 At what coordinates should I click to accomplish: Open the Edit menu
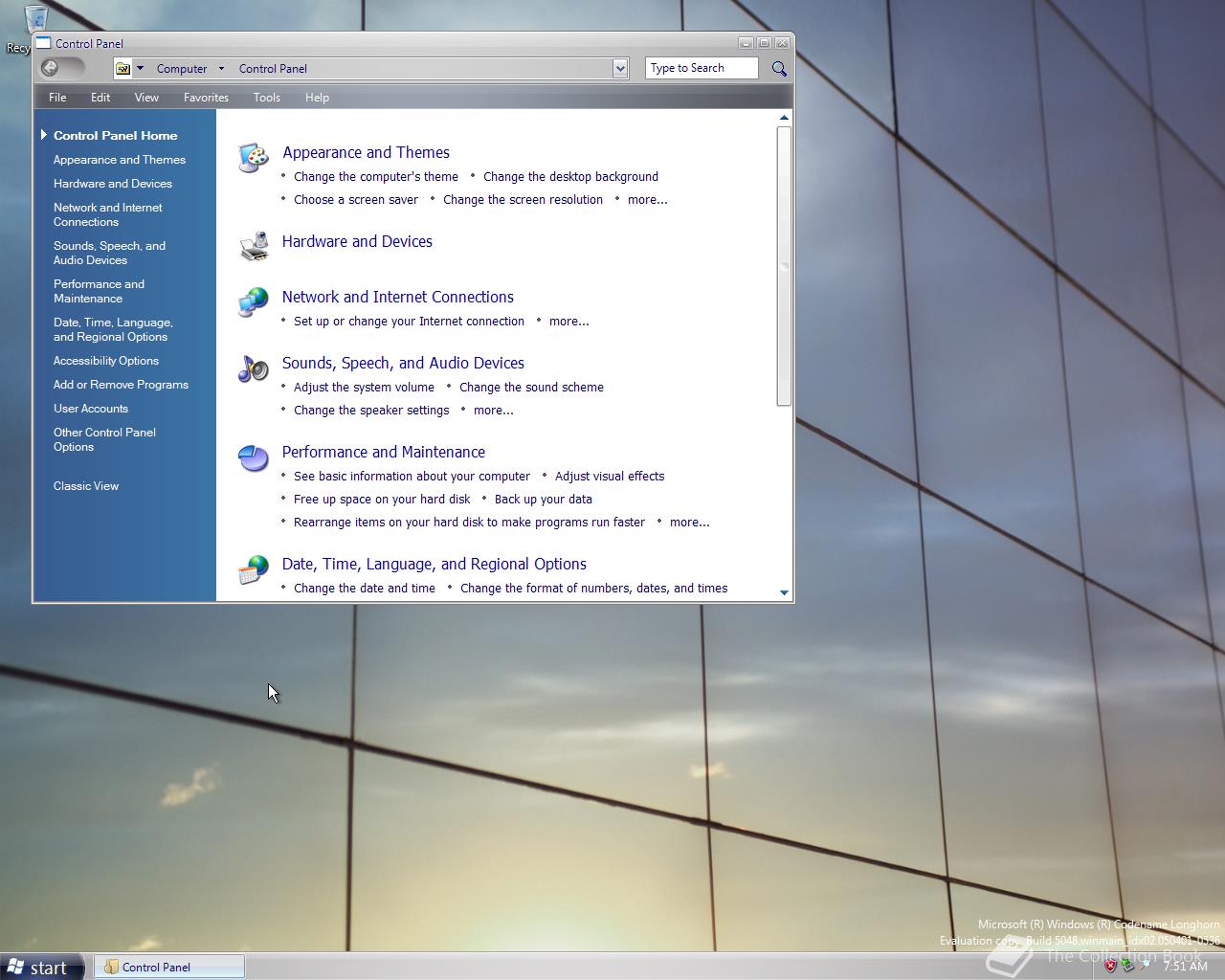pyautogui.click(x=100, y=98)
